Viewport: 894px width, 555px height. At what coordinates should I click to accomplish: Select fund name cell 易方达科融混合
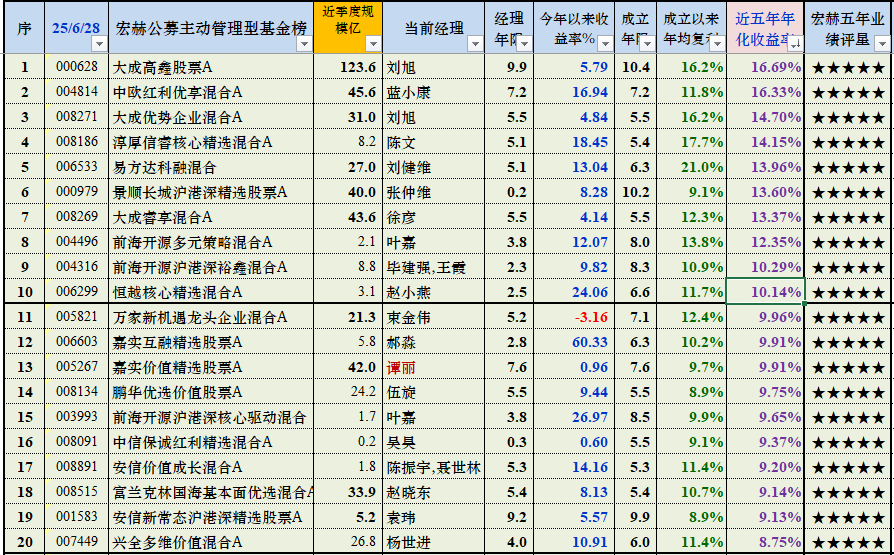click(x=211, y=167)
